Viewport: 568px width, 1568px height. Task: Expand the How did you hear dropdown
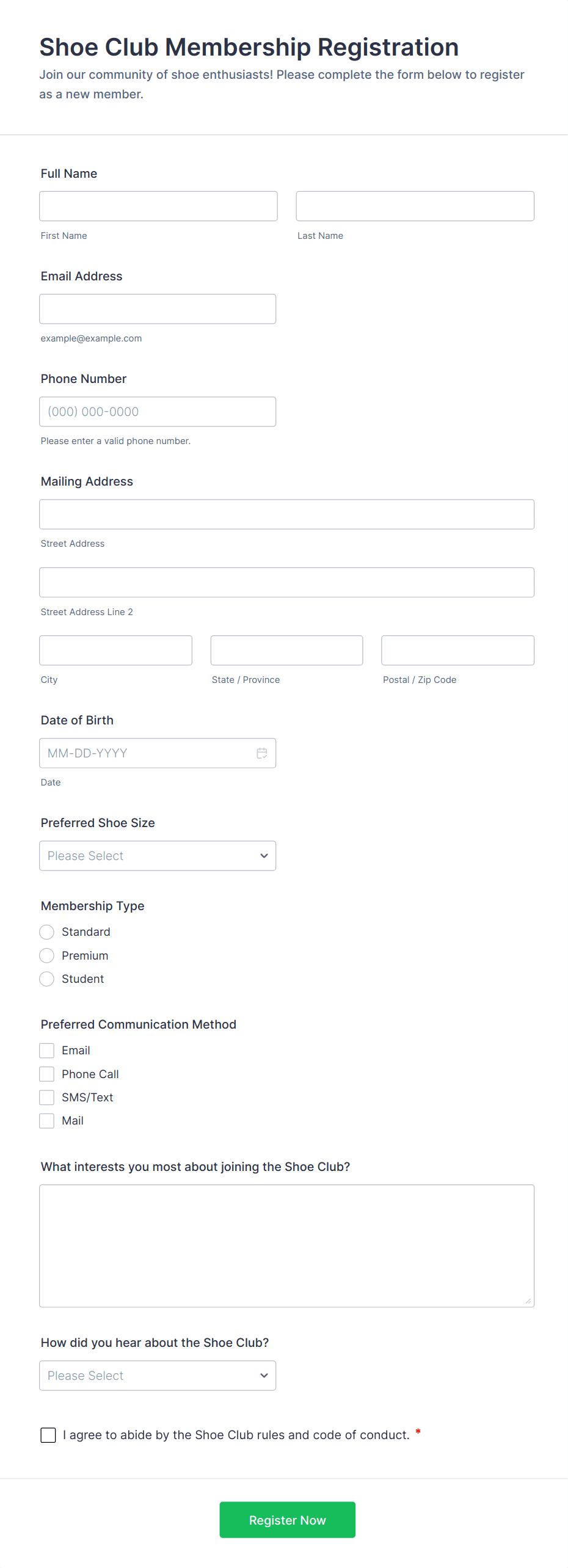[158, 1376]
